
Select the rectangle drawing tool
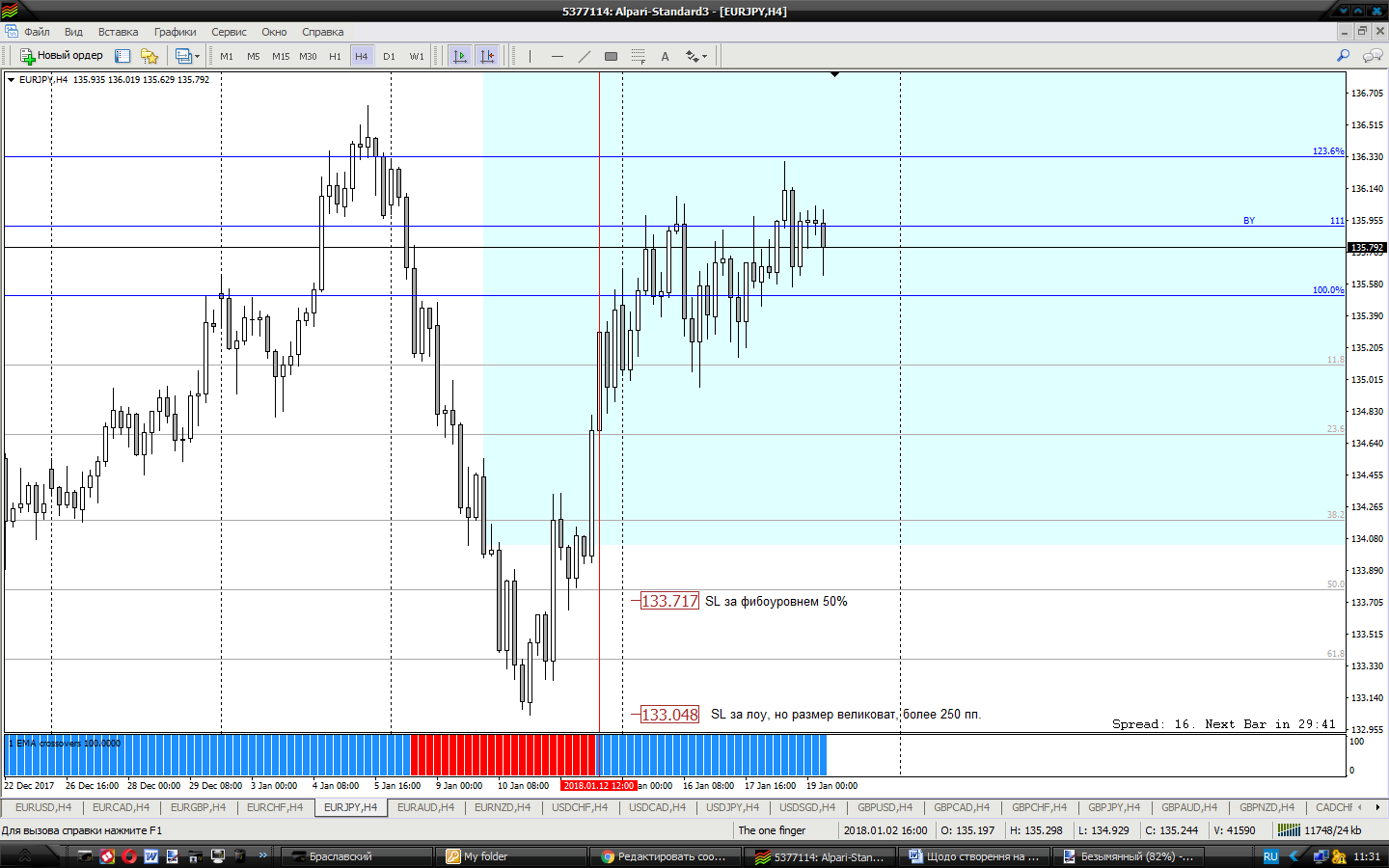coord(611,56)
